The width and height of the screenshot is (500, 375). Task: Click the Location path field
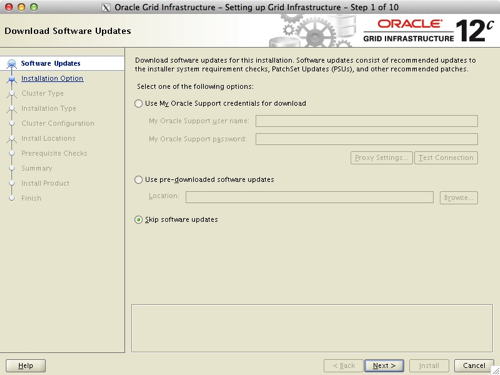(x=309, y=197)
